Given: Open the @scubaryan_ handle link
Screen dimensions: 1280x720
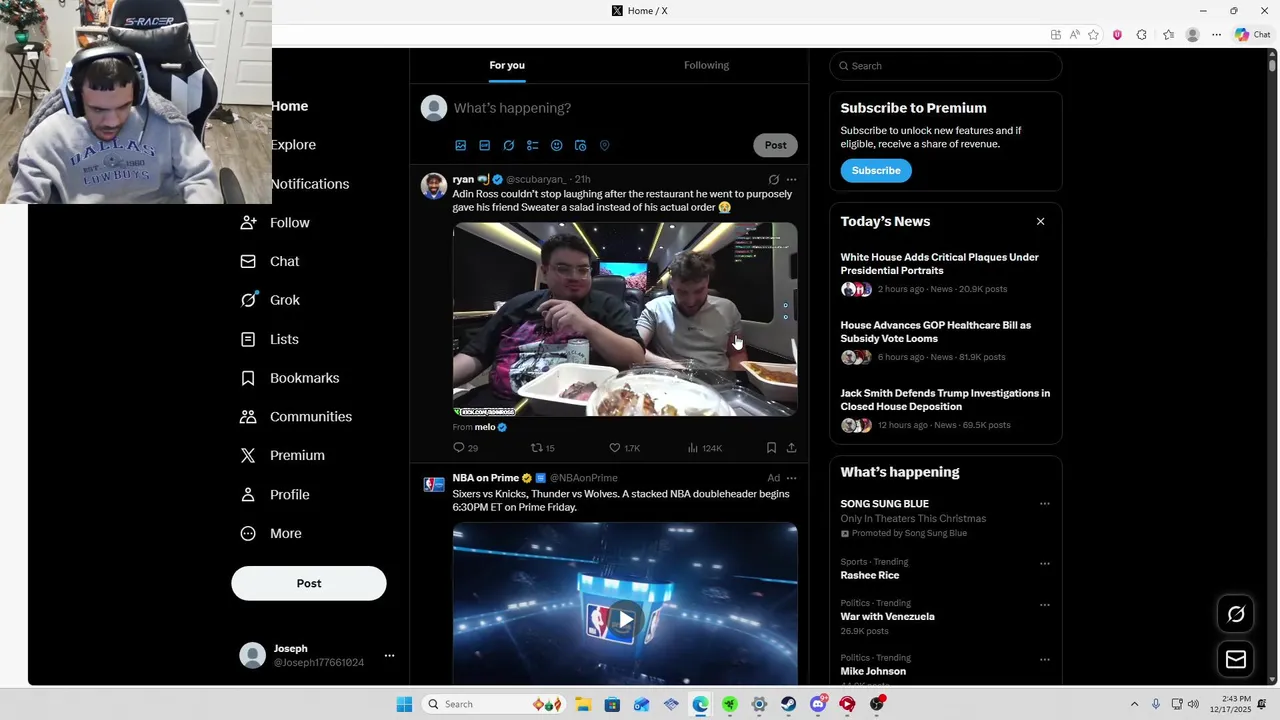Looking at the screenshot, I should coord(536,180).
